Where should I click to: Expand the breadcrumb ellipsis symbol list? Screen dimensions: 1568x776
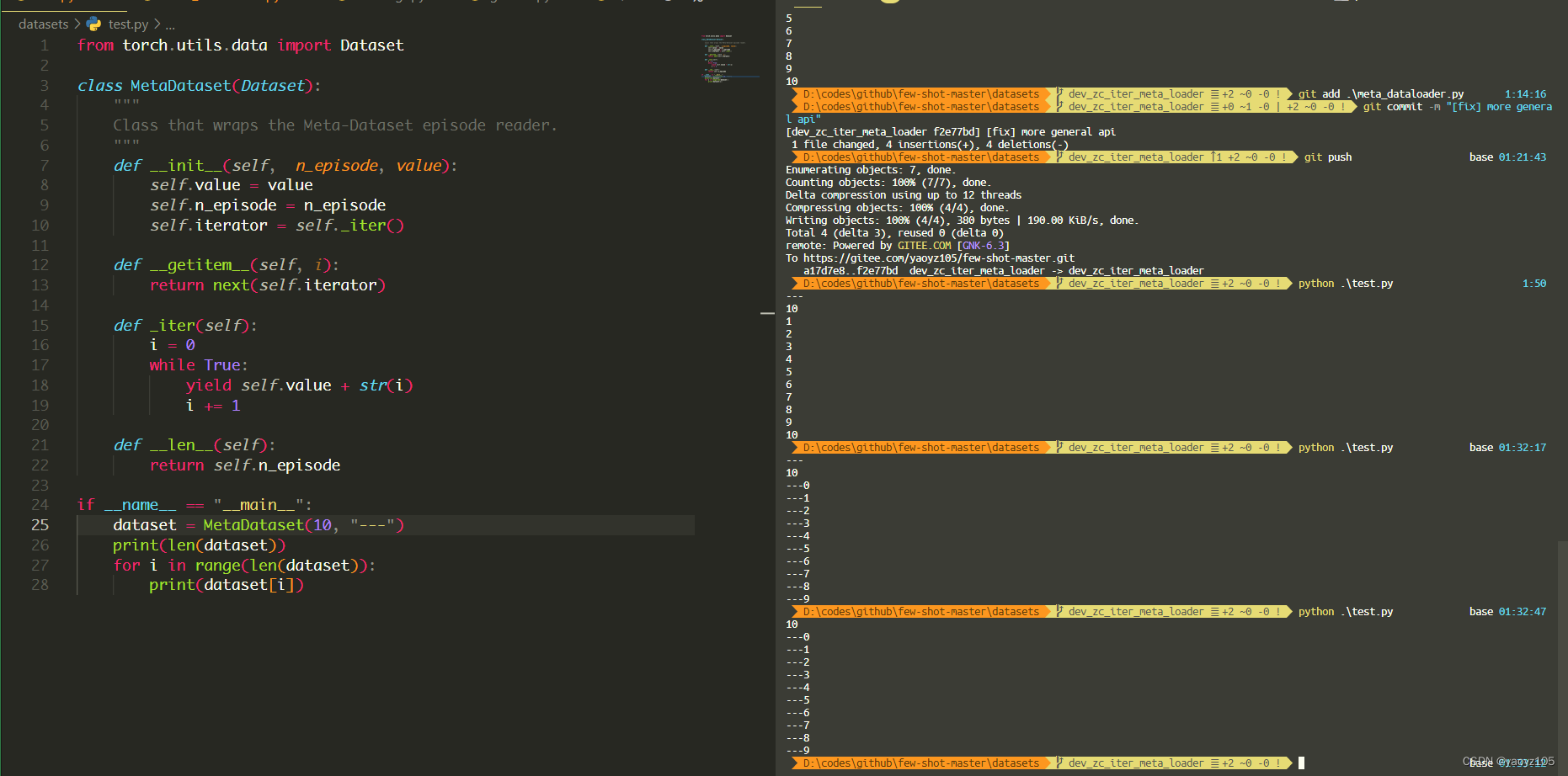pyautogui.click(x=170, y=24)
